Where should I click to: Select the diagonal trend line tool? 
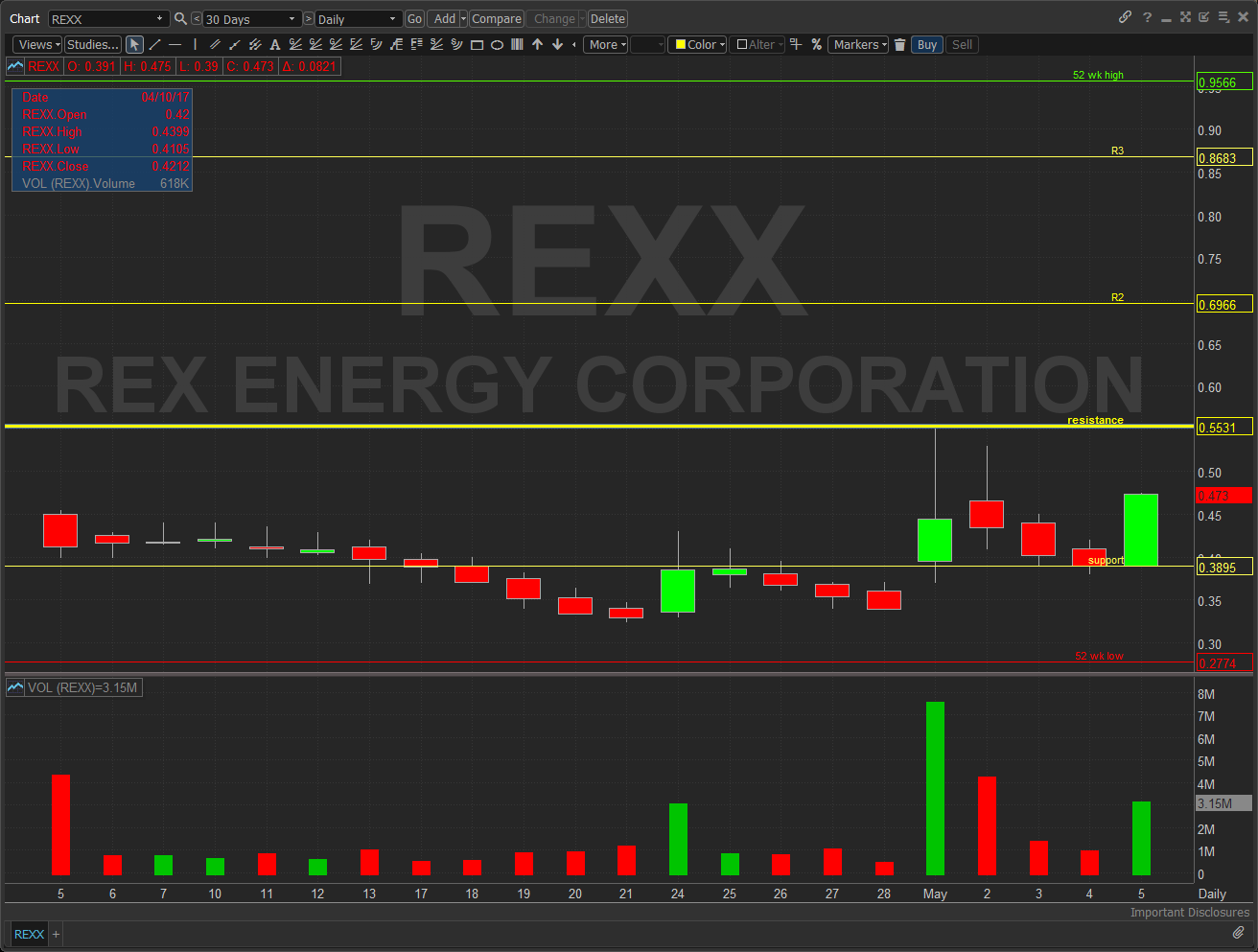click(154, 44)
